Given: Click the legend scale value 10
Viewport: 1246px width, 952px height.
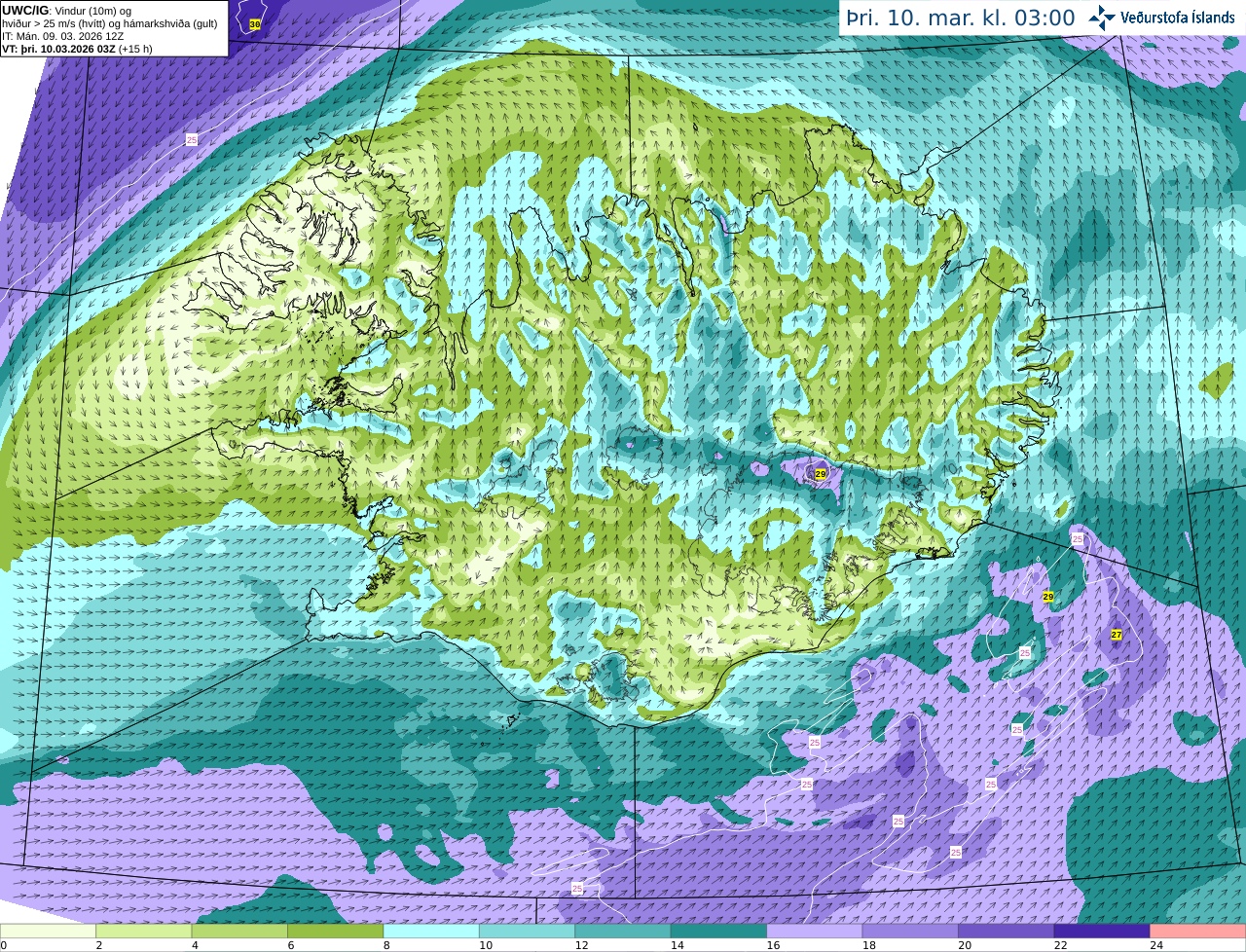Looking at the screenshot, I should click(486, 945).
